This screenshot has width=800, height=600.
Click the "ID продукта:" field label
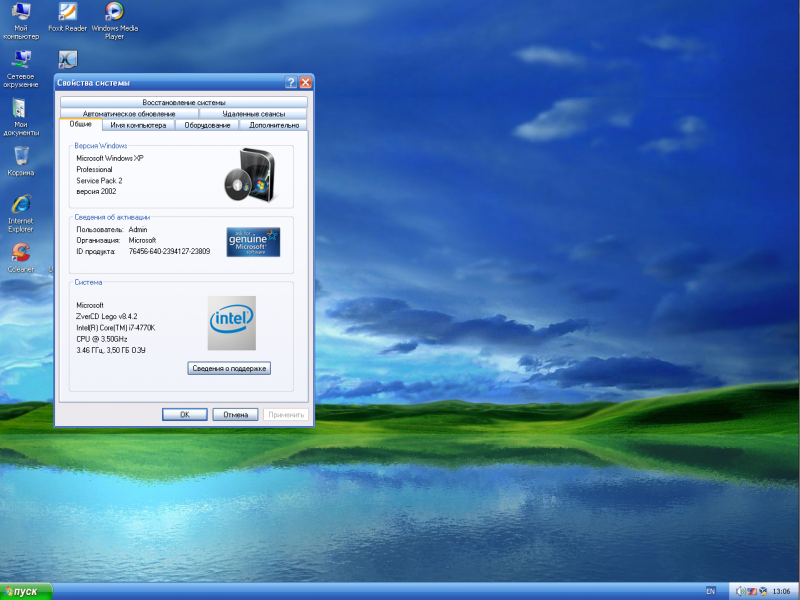(x=96, y=251)
